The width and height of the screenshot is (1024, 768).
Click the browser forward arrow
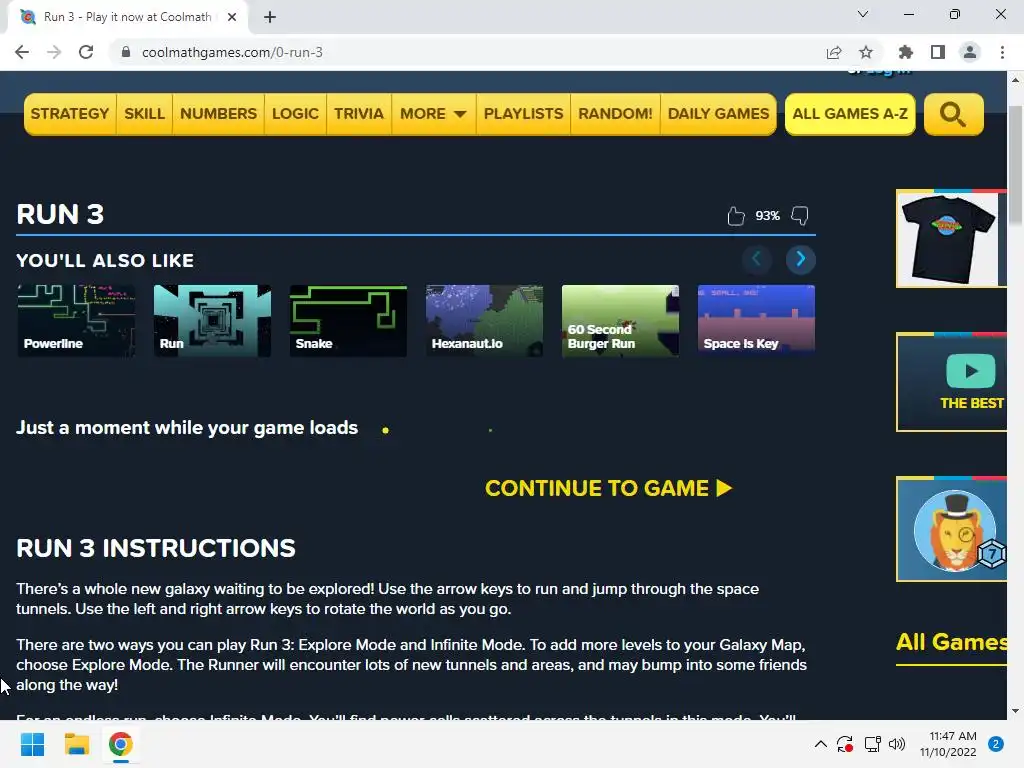coord(54,52)
